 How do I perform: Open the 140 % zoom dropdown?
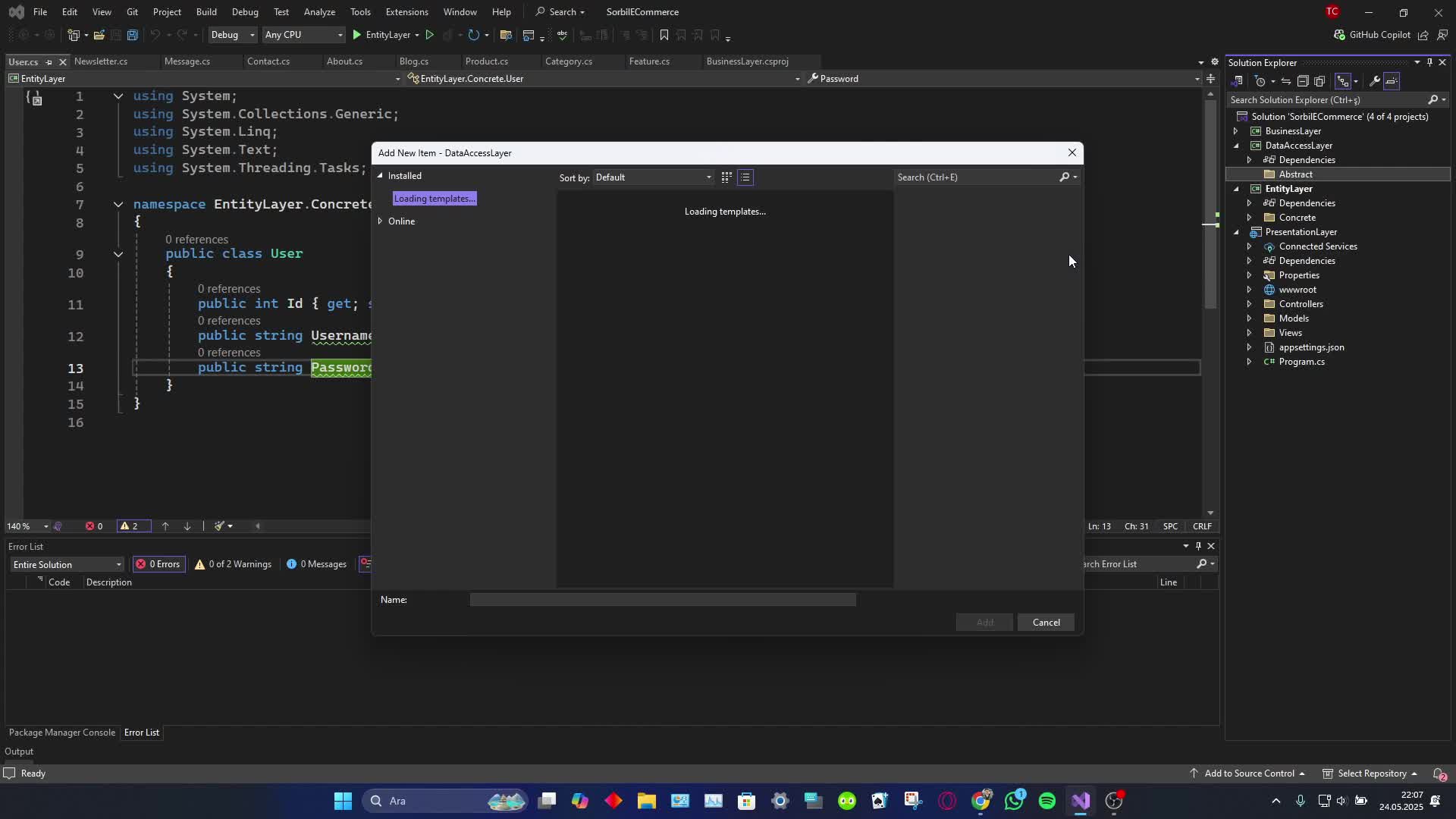pyautogui.click(x=27, y=526)
